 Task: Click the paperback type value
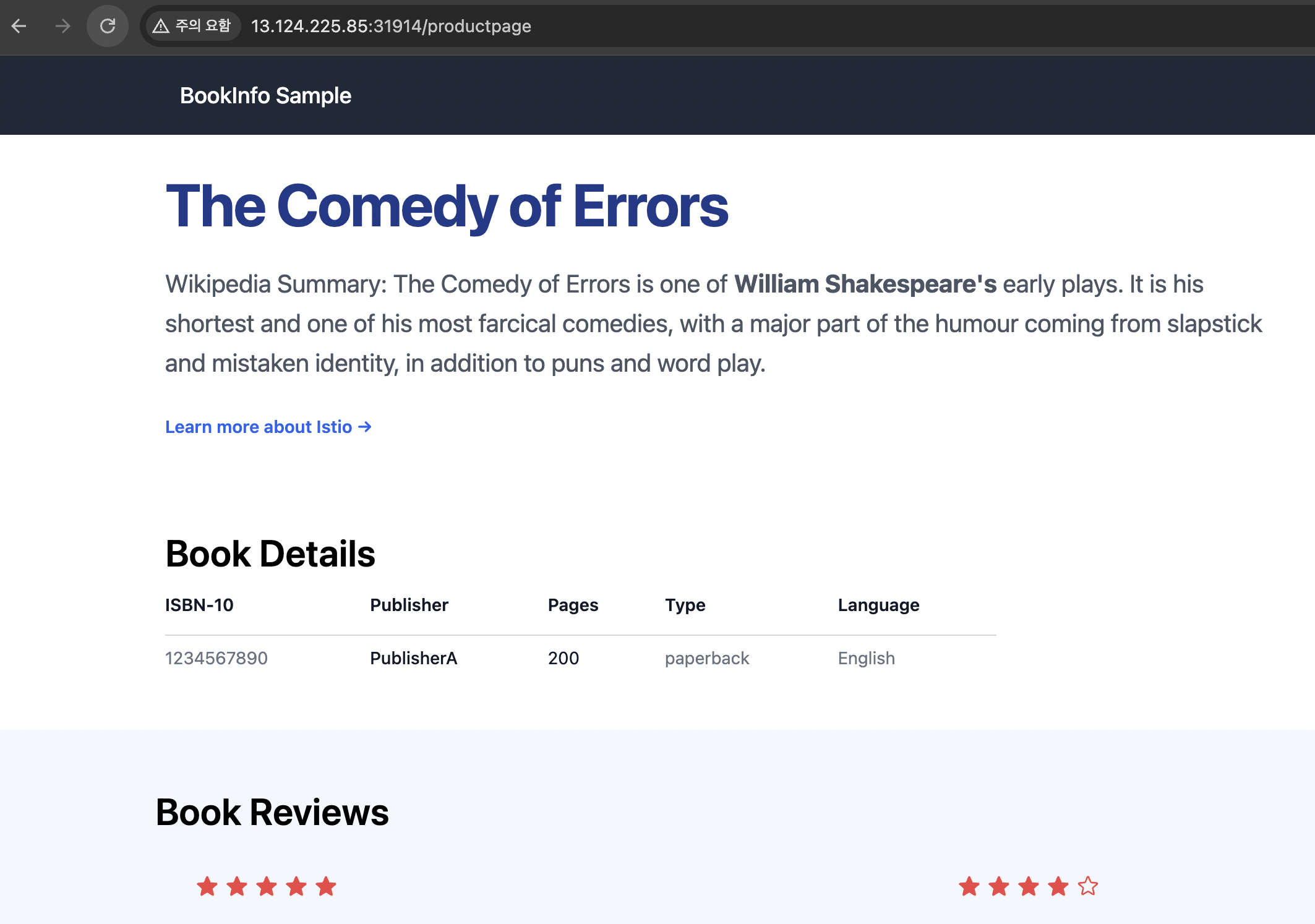tap(706, 658)
